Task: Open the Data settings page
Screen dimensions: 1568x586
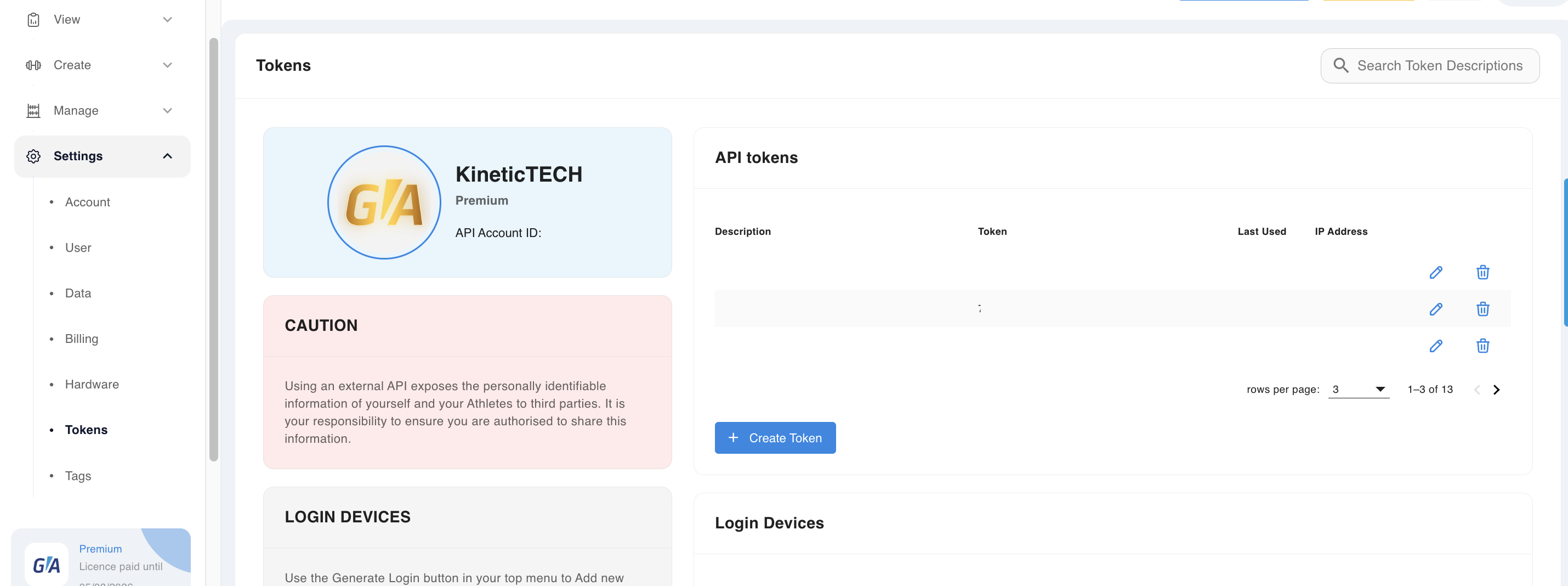Action: [x=78, y=294]
